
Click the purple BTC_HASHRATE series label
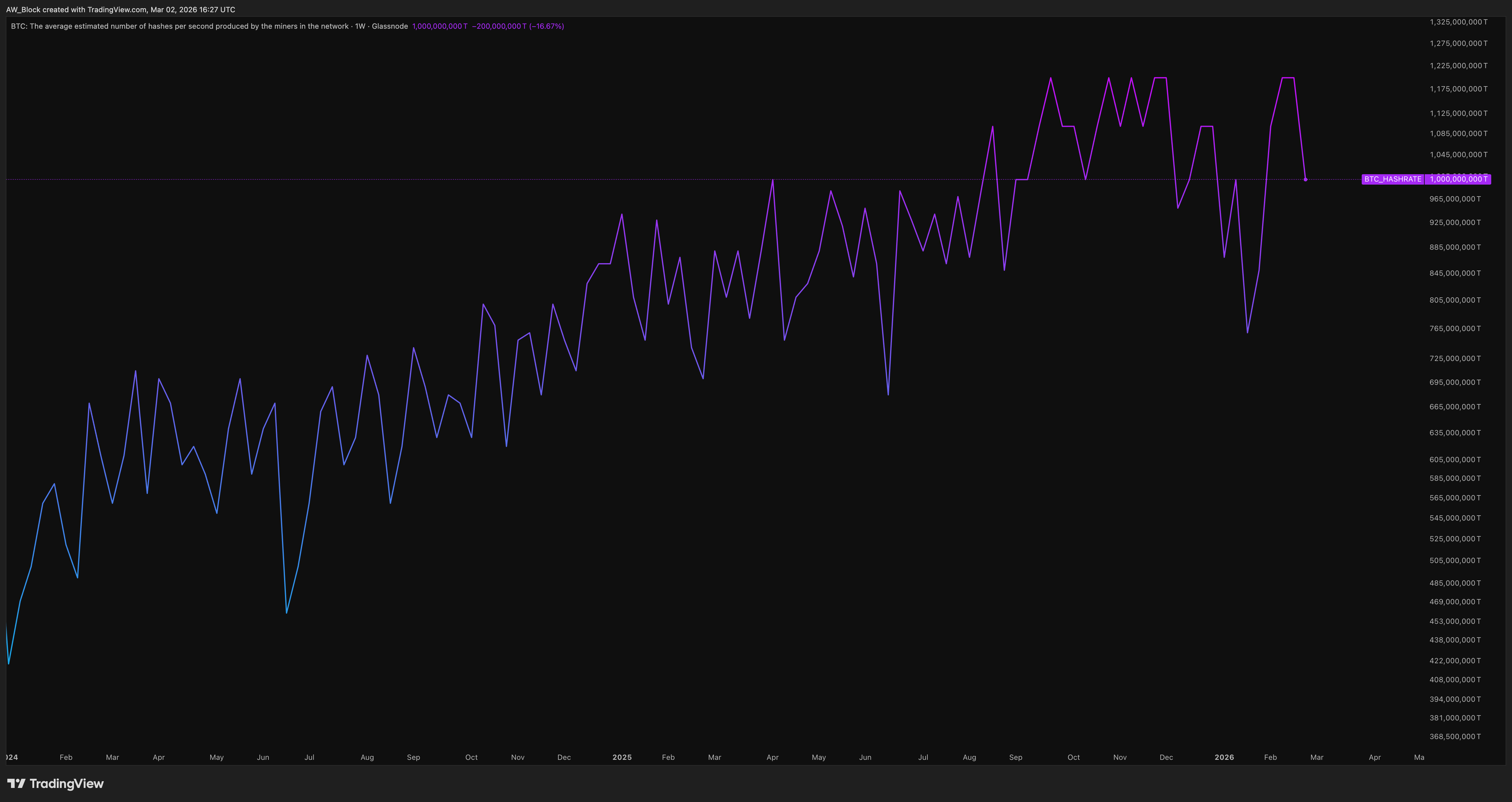tap(1392, 179)
